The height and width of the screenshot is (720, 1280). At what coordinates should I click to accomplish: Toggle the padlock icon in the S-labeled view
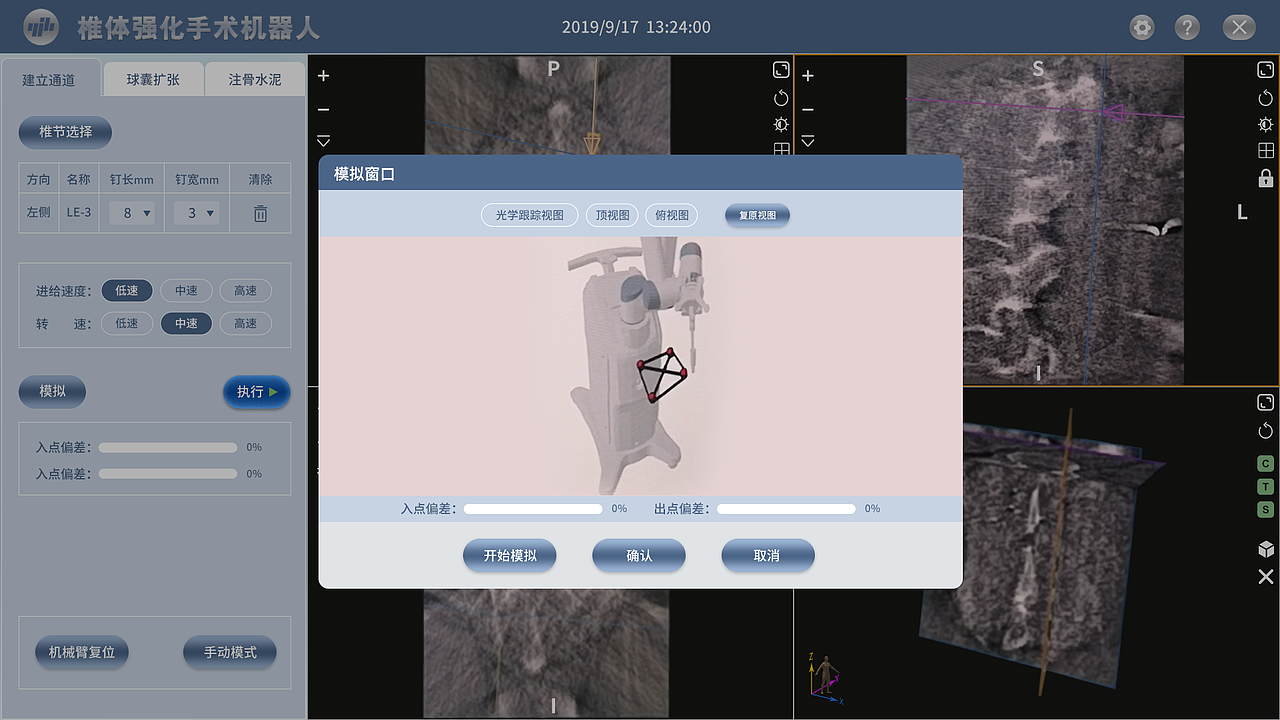[1265, 178]
